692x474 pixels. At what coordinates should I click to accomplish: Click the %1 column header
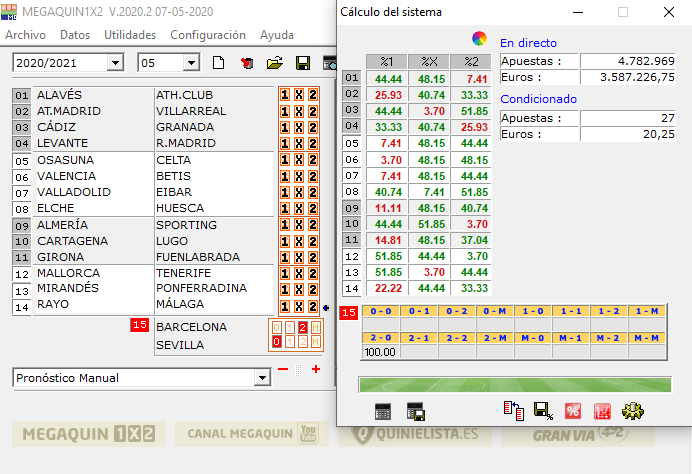[387, 61]
